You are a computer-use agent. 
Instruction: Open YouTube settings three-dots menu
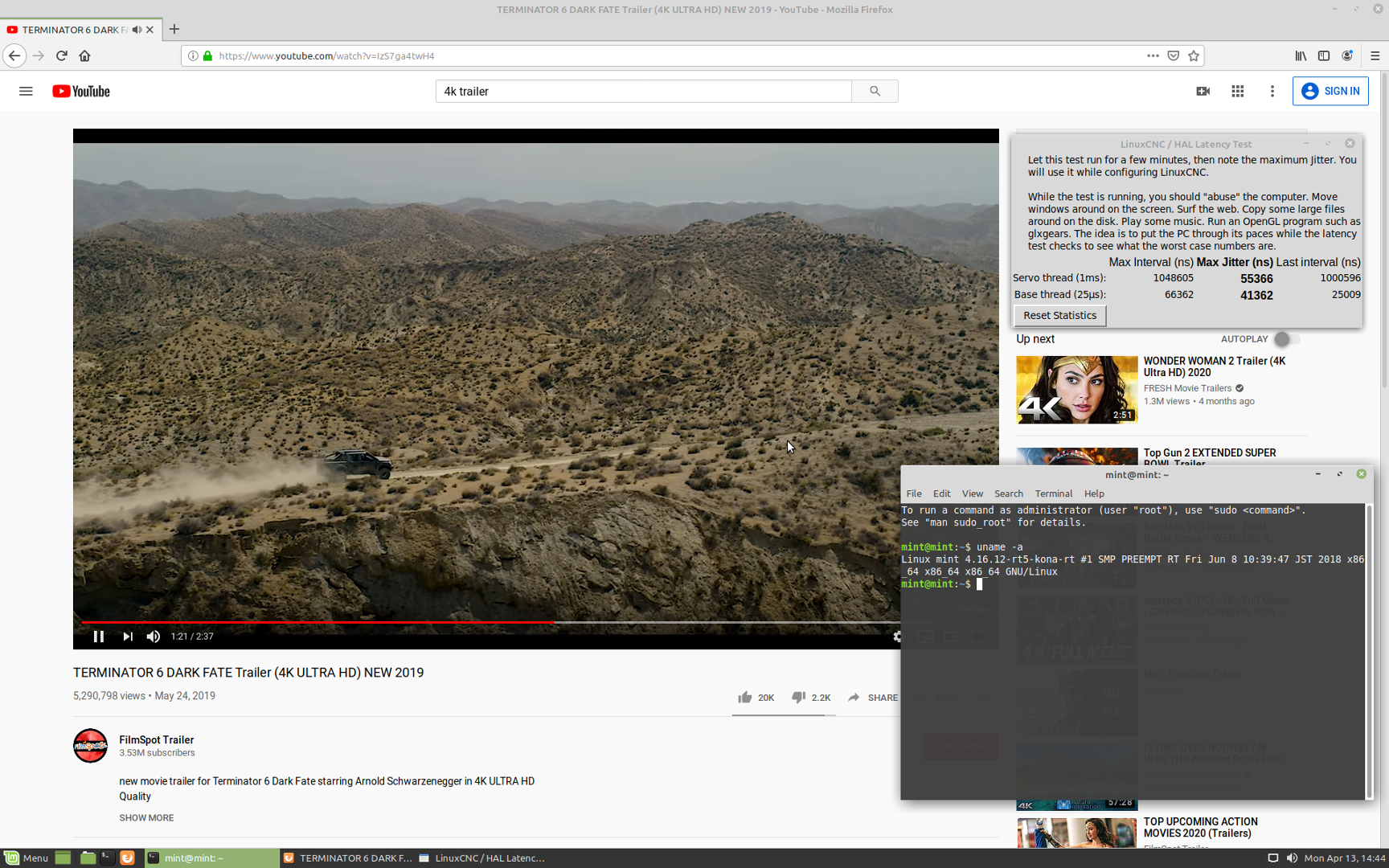pyautogui.click(x=1272, y=91)
